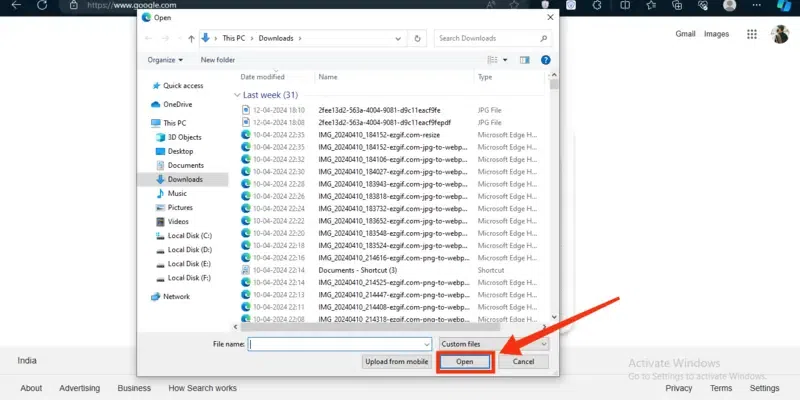
Task: Select Network in navigation pane
Action: (170, 296)
